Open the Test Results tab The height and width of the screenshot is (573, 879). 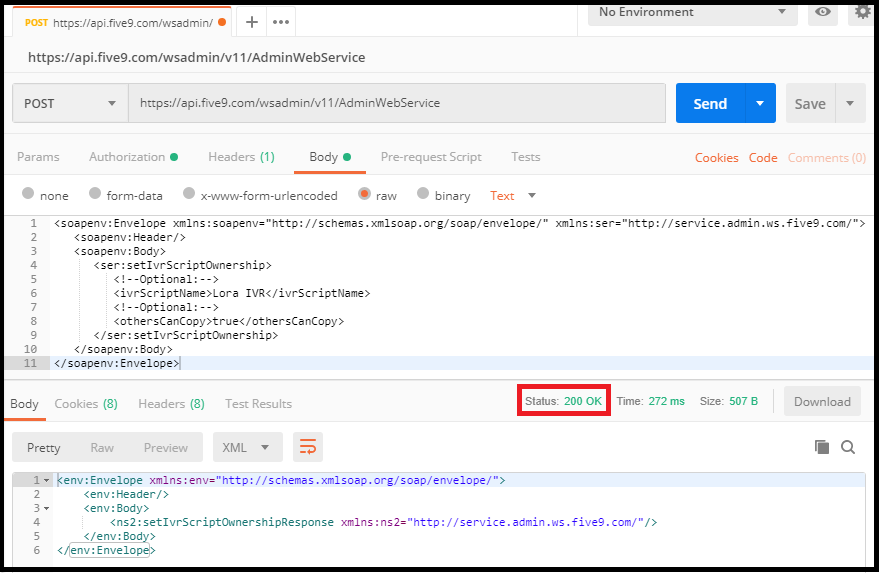pos(258,404)
